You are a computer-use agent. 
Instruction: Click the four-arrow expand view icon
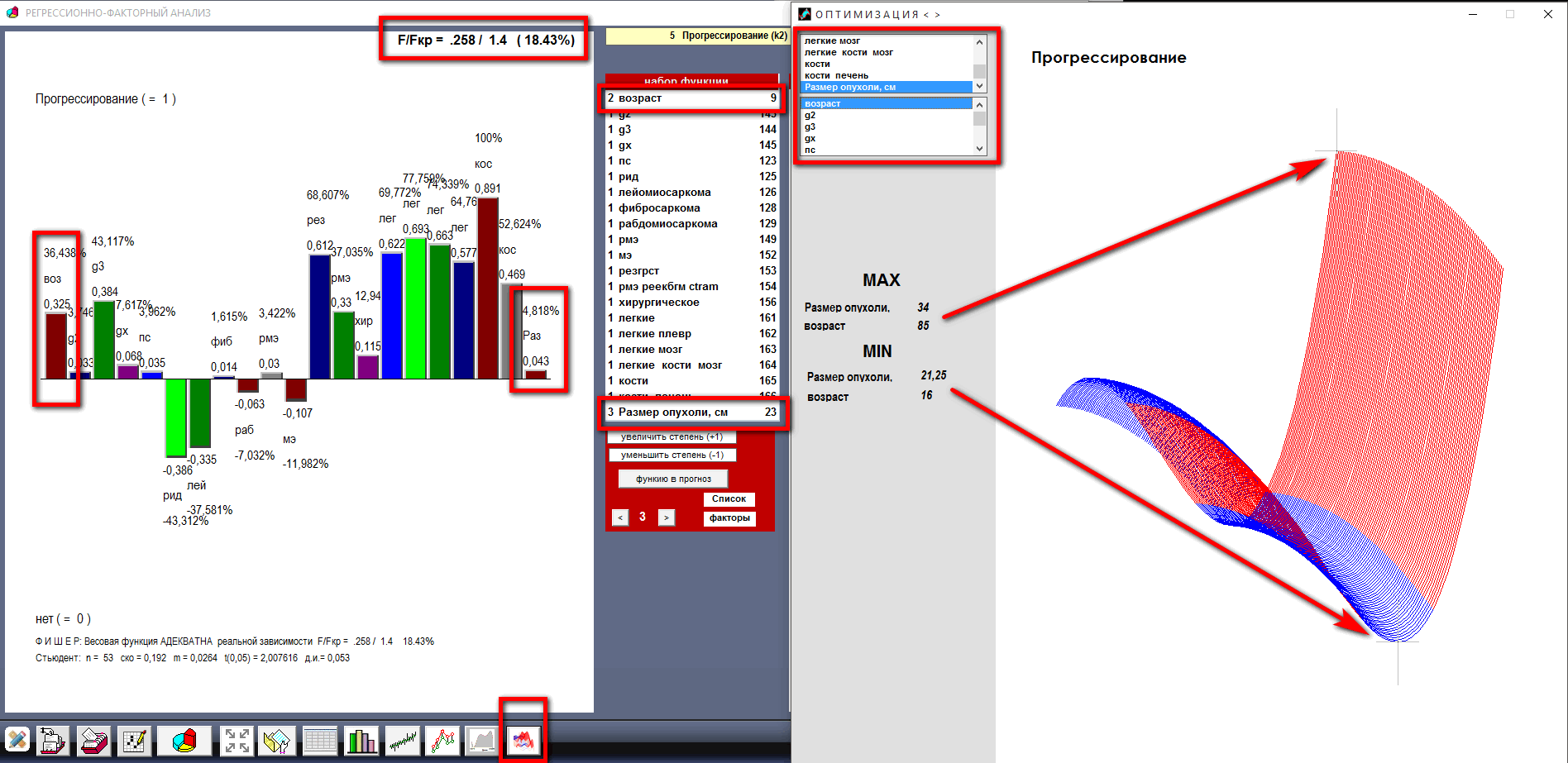coord(237,741)
